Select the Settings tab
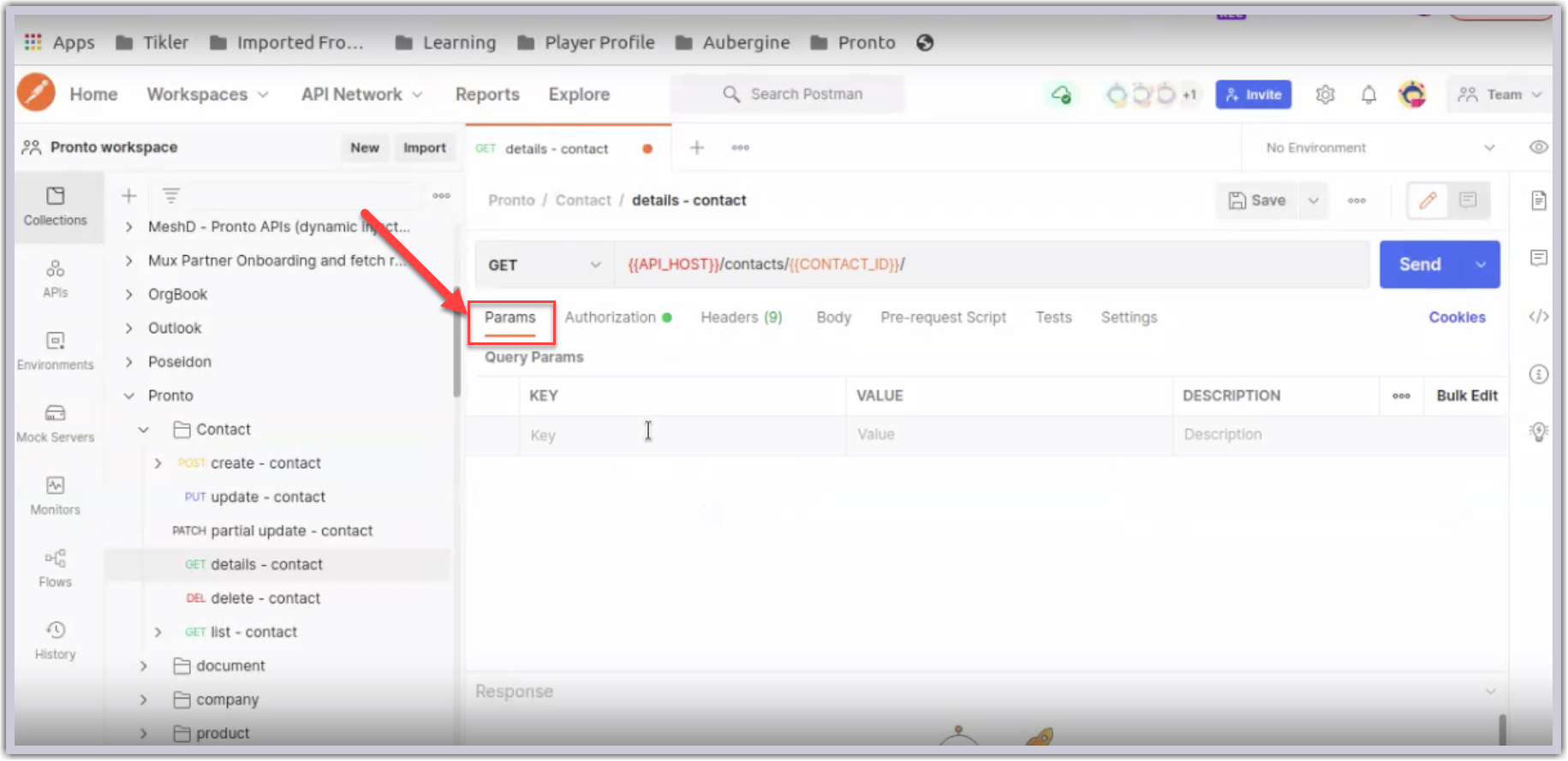The width and height of the screenshot is (1568, 761). click(x=1129, y=318)
